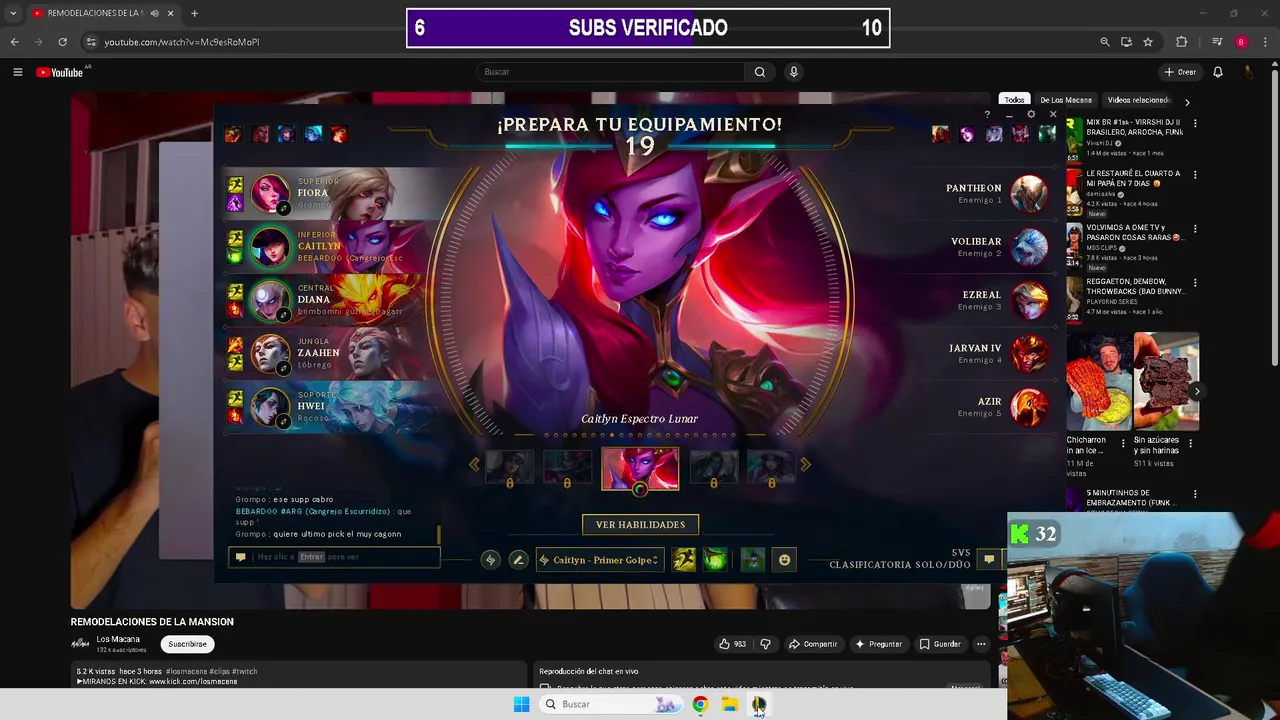Select the Caitlyn Espectro Lunar skin thumbnail
The image size is (1280, 720).
[640, 468]
